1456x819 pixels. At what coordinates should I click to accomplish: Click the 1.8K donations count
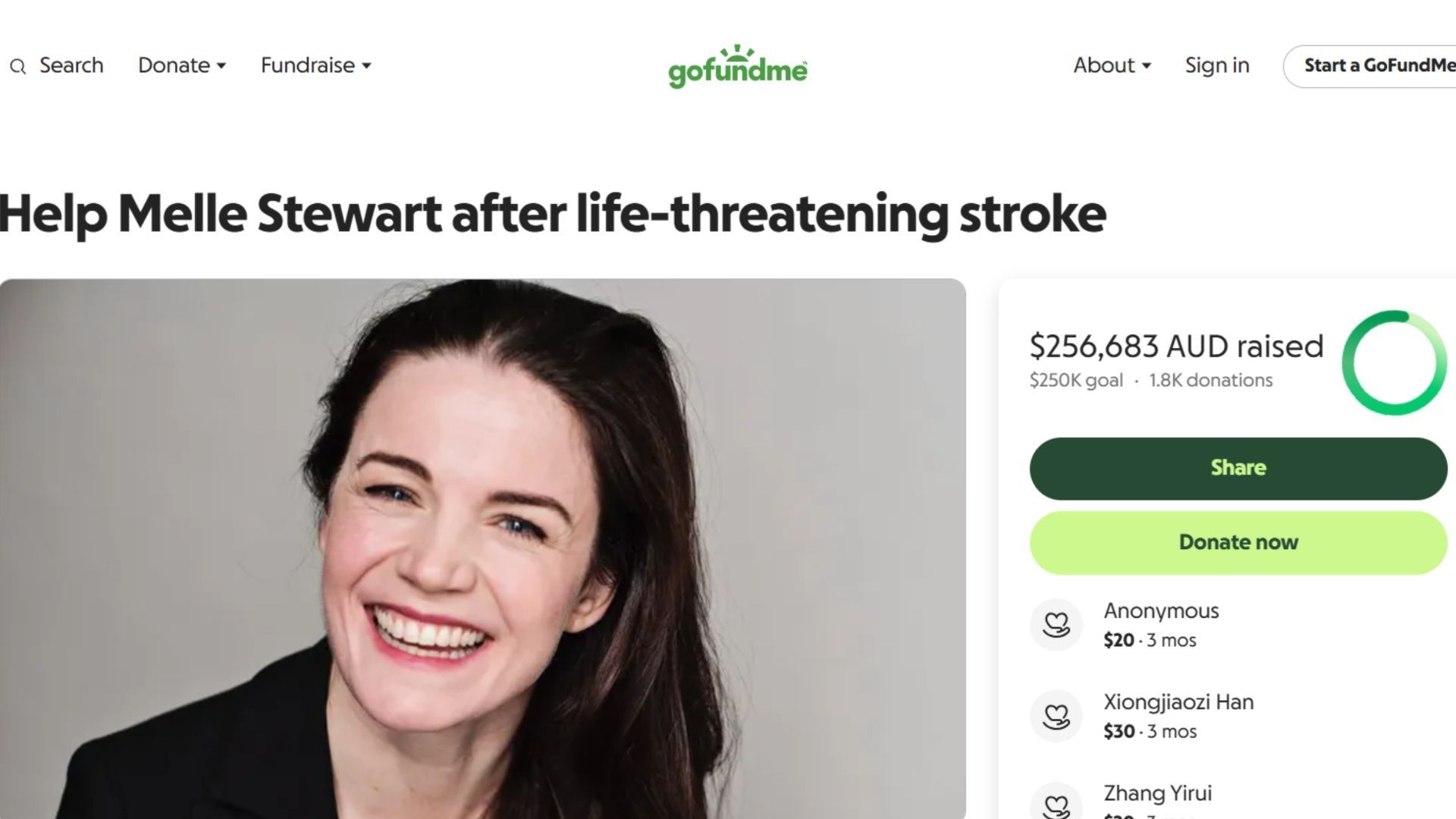click(x=1210, y=380)
